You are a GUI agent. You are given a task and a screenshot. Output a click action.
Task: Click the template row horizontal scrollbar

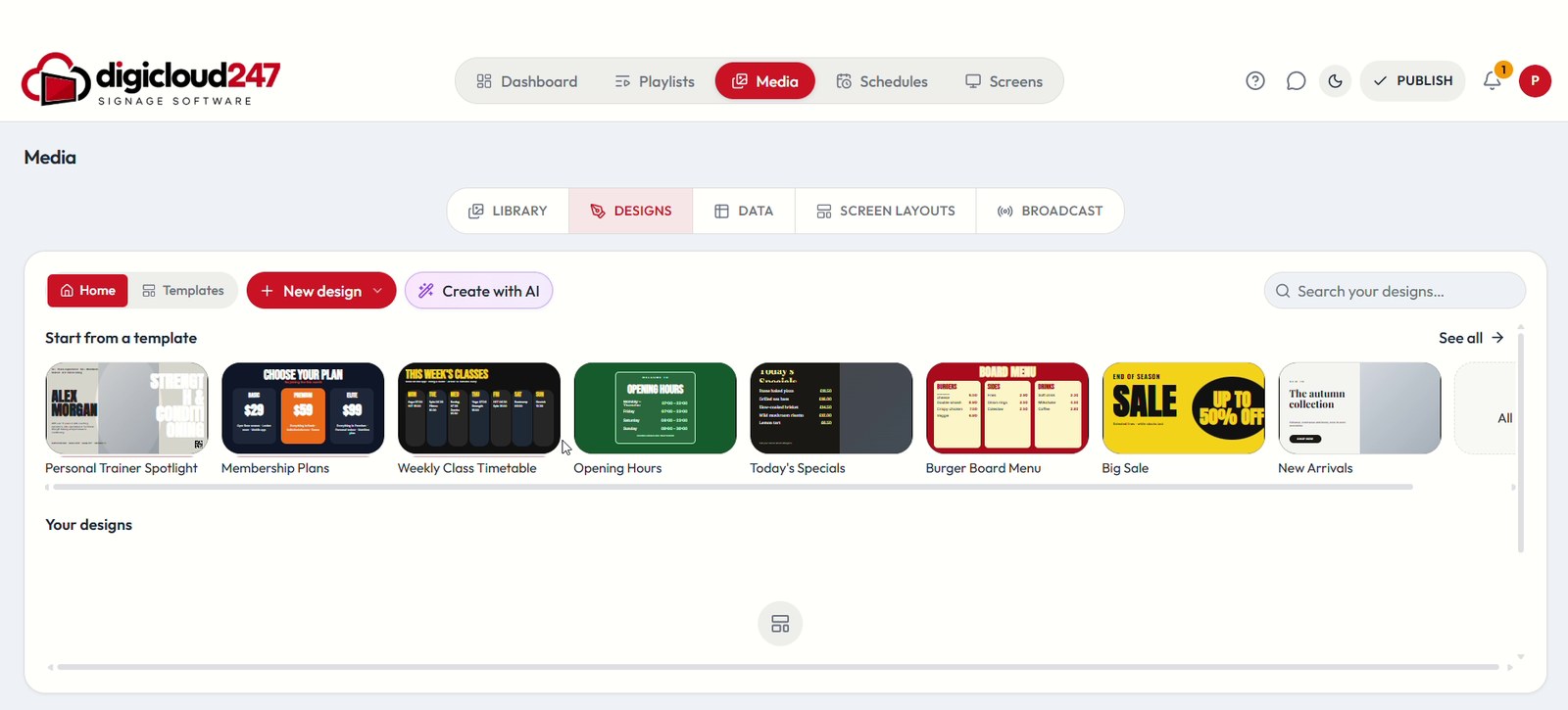pyautogui.click(x=733, y=487)
